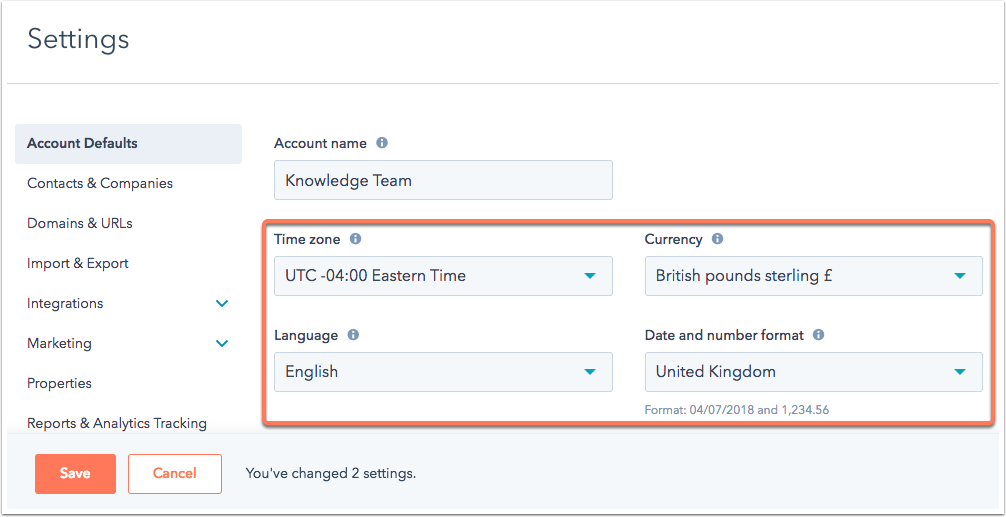Expand the Marketing sidebar section

(x=222, y=343)
